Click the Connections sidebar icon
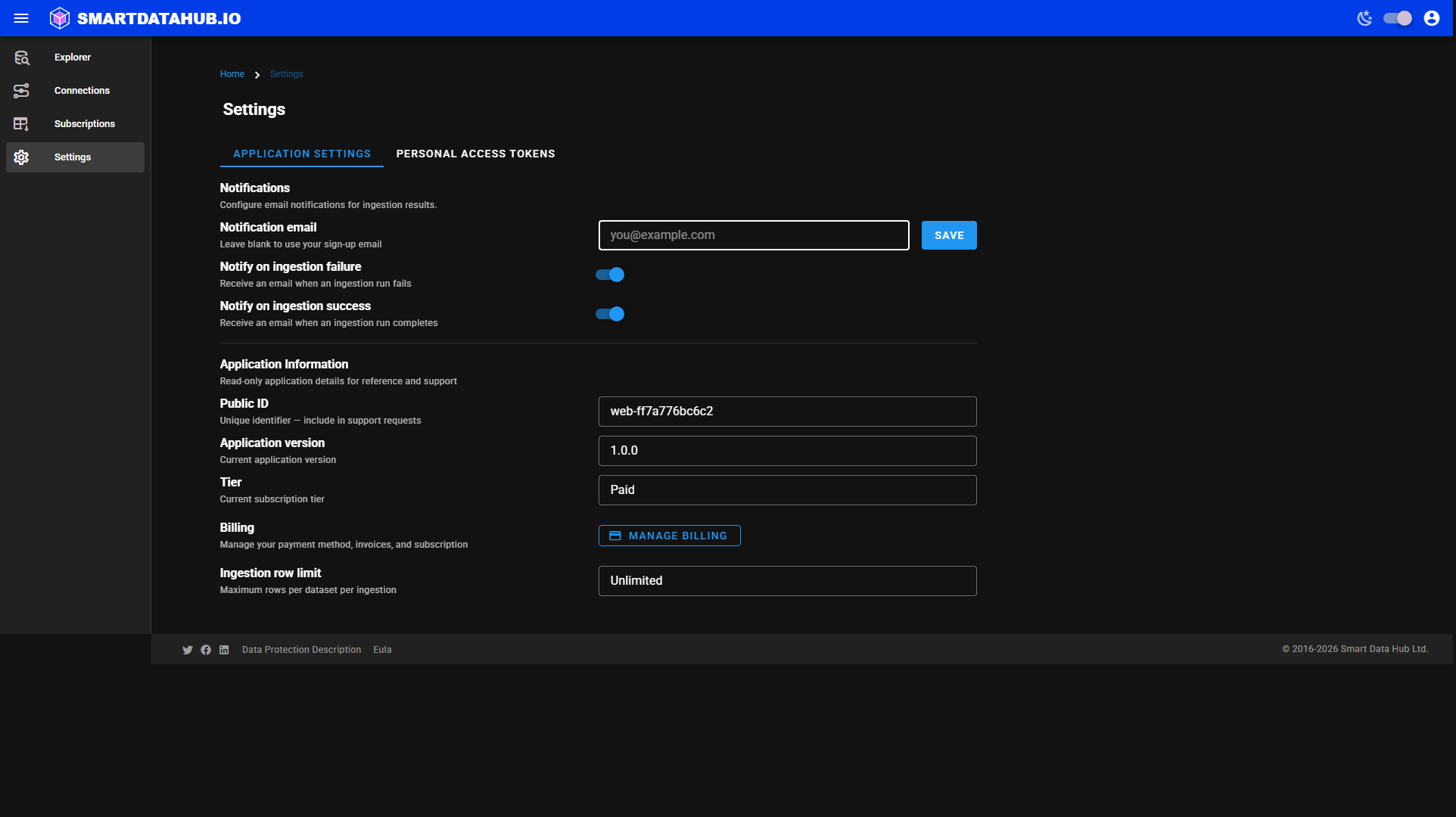This screenshot has height=817, width=1456. (21, 91)
